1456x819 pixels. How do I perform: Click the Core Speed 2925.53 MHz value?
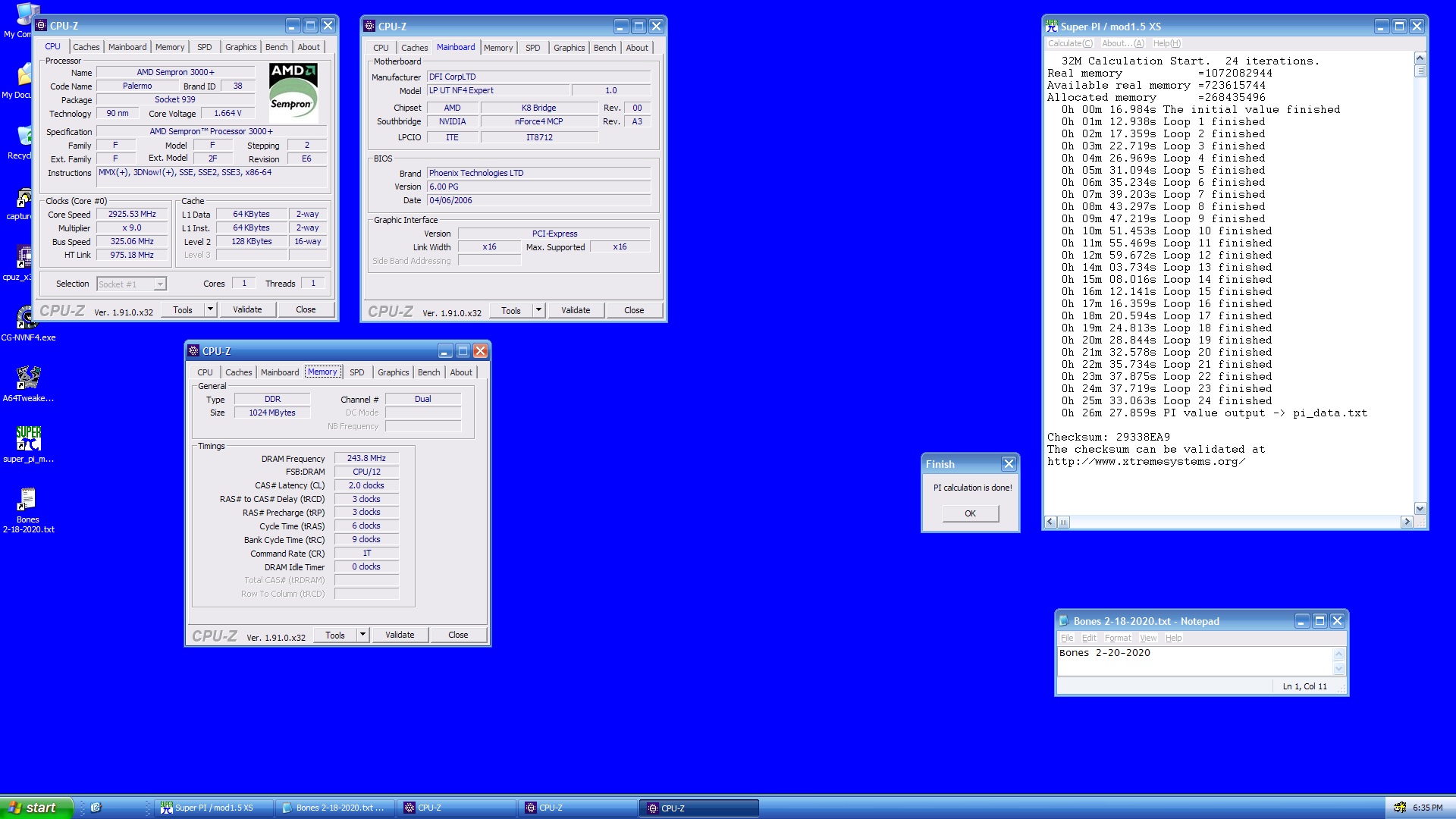(x=132, y=215)
